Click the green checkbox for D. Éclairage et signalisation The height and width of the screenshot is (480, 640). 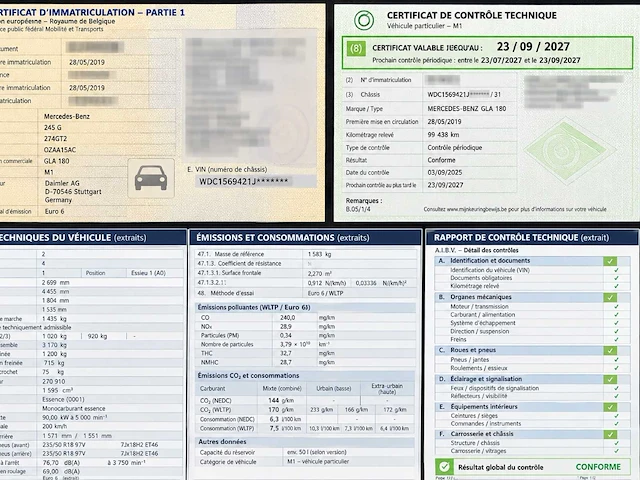point(610,380)
